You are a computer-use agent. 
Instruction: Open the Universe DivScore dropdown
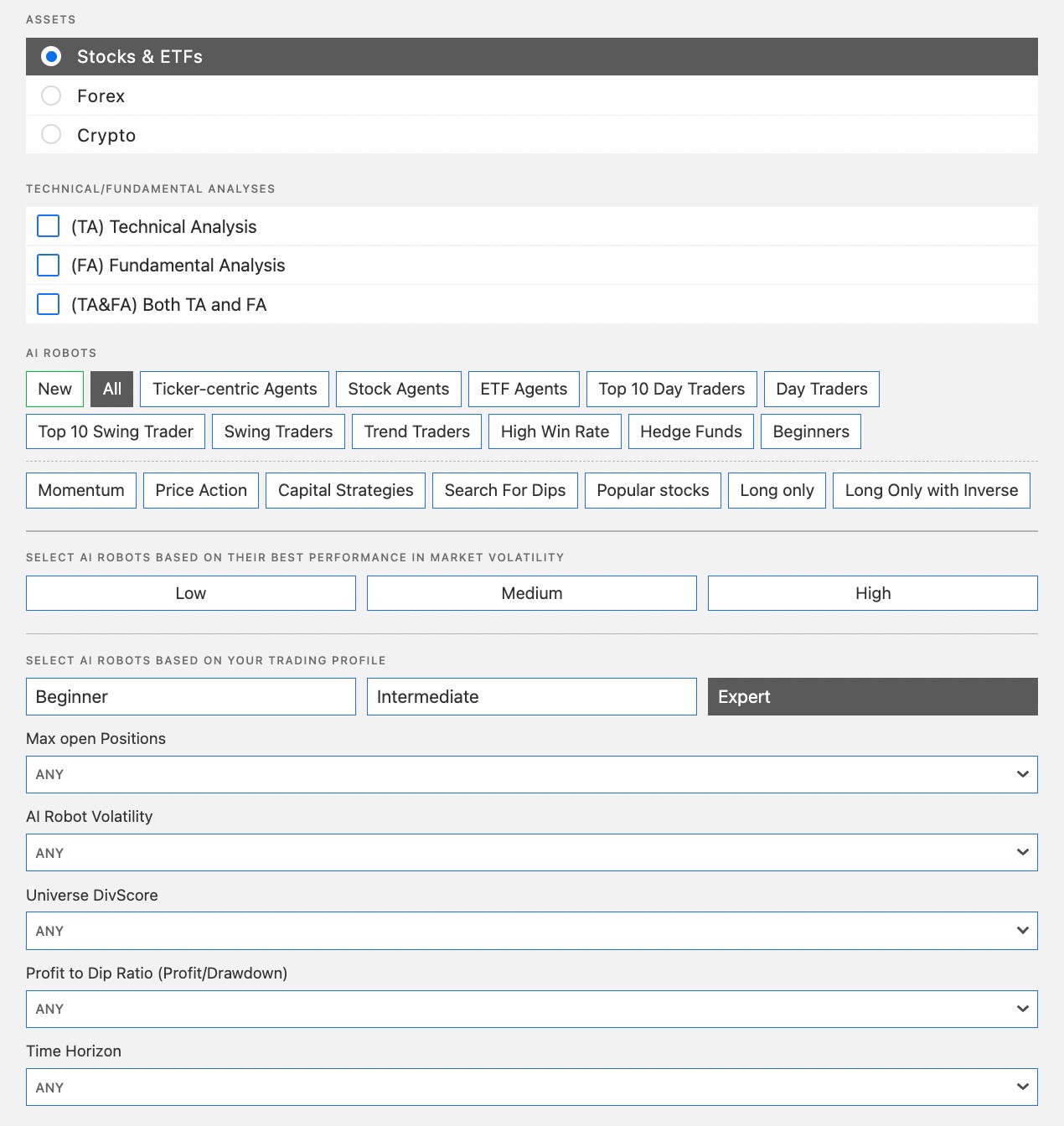531,931
